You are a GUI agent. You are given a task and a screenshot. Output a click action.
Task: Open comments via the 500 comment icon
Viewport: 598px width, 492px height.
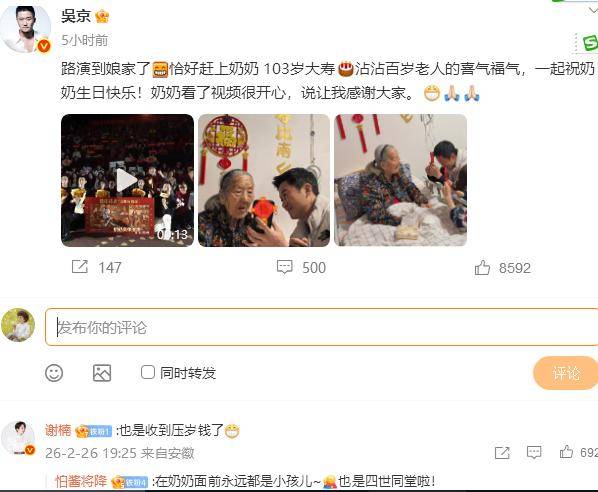pyautogui.click(x=285, y=267)
